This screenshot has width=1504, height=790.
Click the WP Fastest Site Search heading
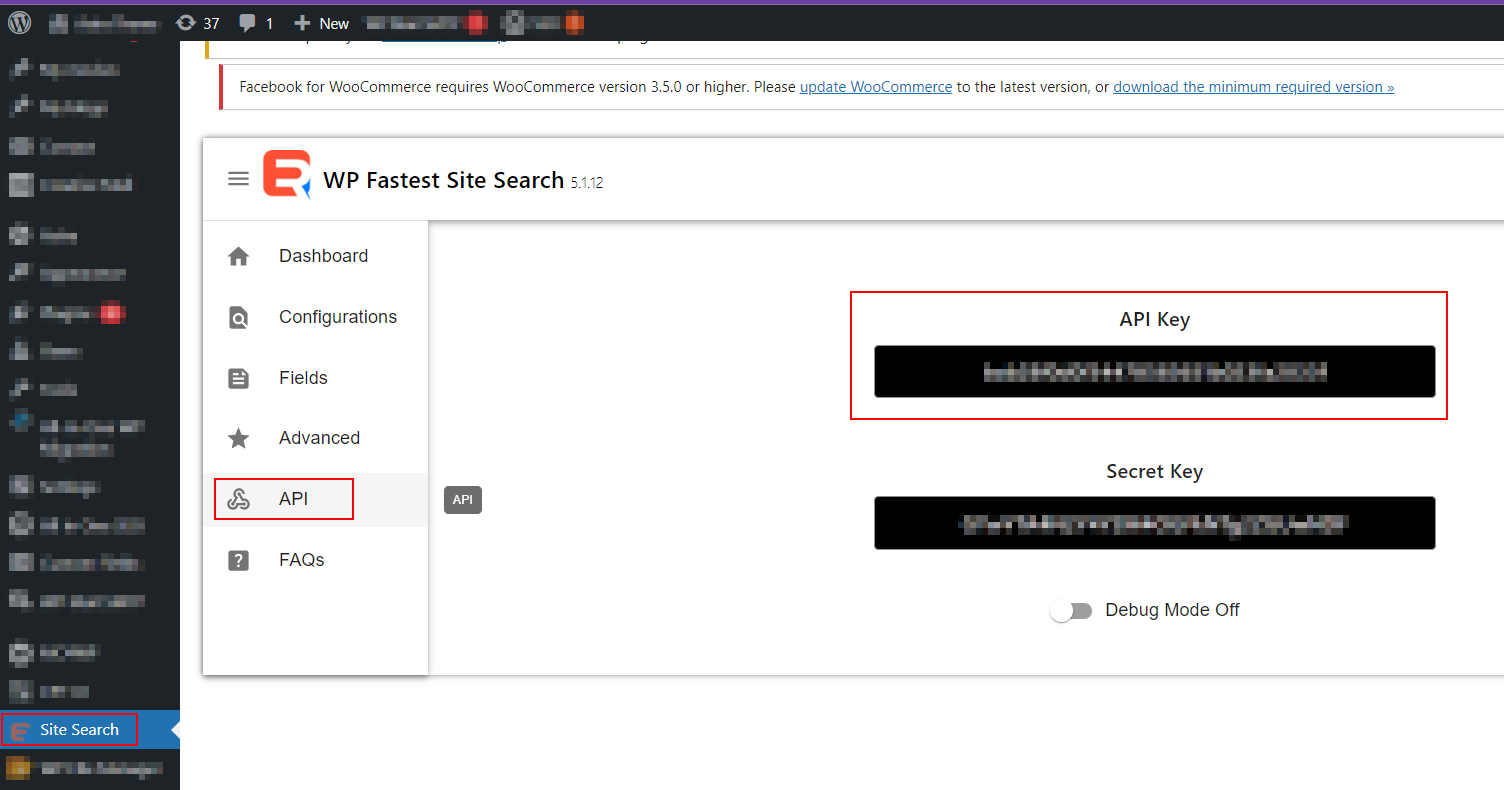coord(443,180)
